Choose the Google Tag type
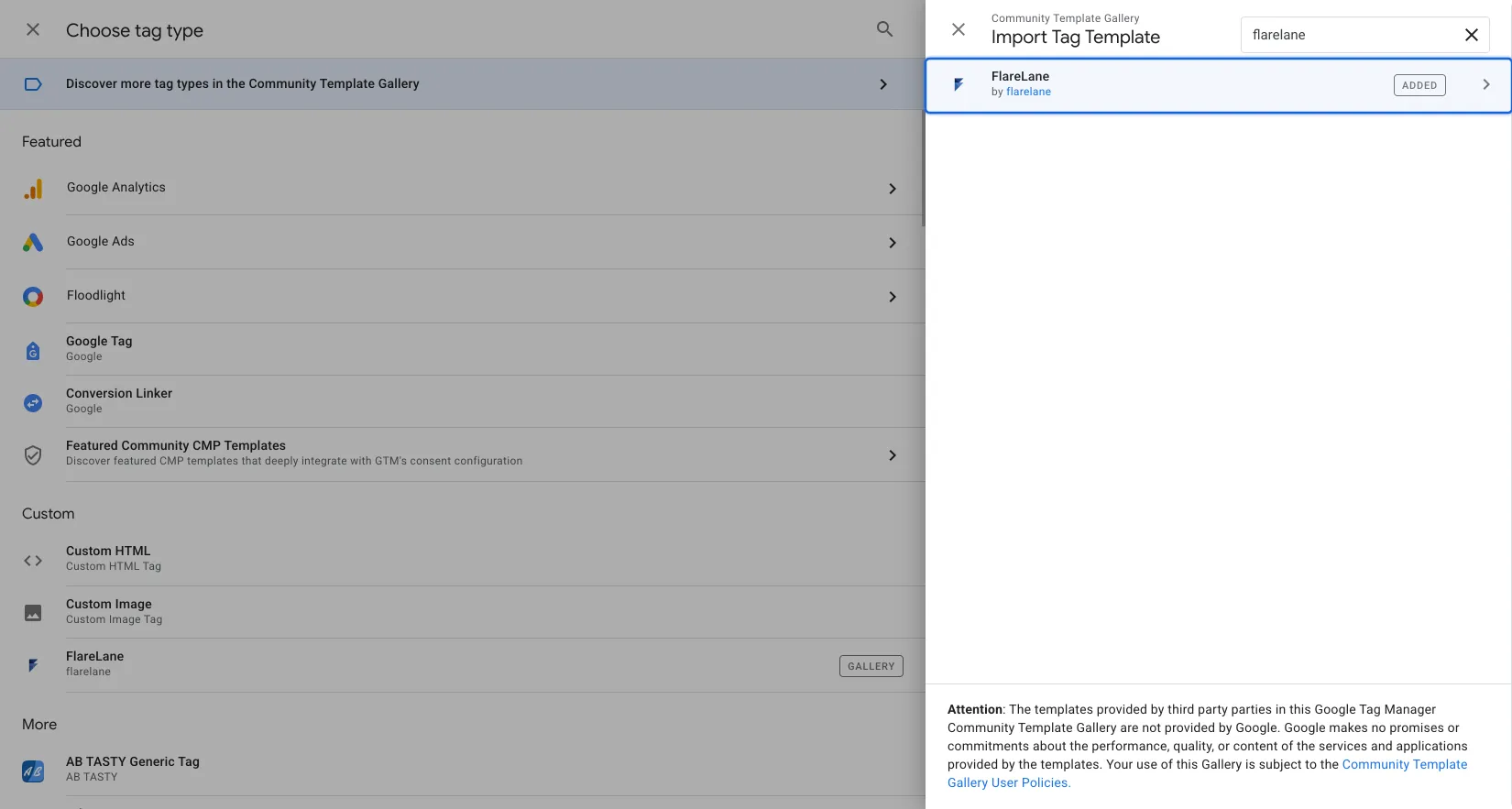 [x=463, y=349]
